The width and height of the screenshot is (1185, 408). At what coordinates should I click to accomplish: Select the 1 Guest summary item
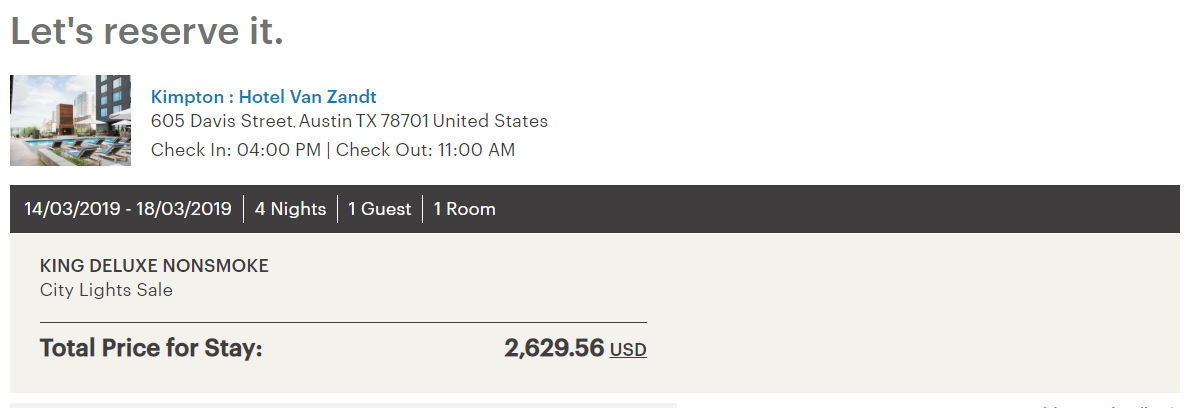[379, 209]
